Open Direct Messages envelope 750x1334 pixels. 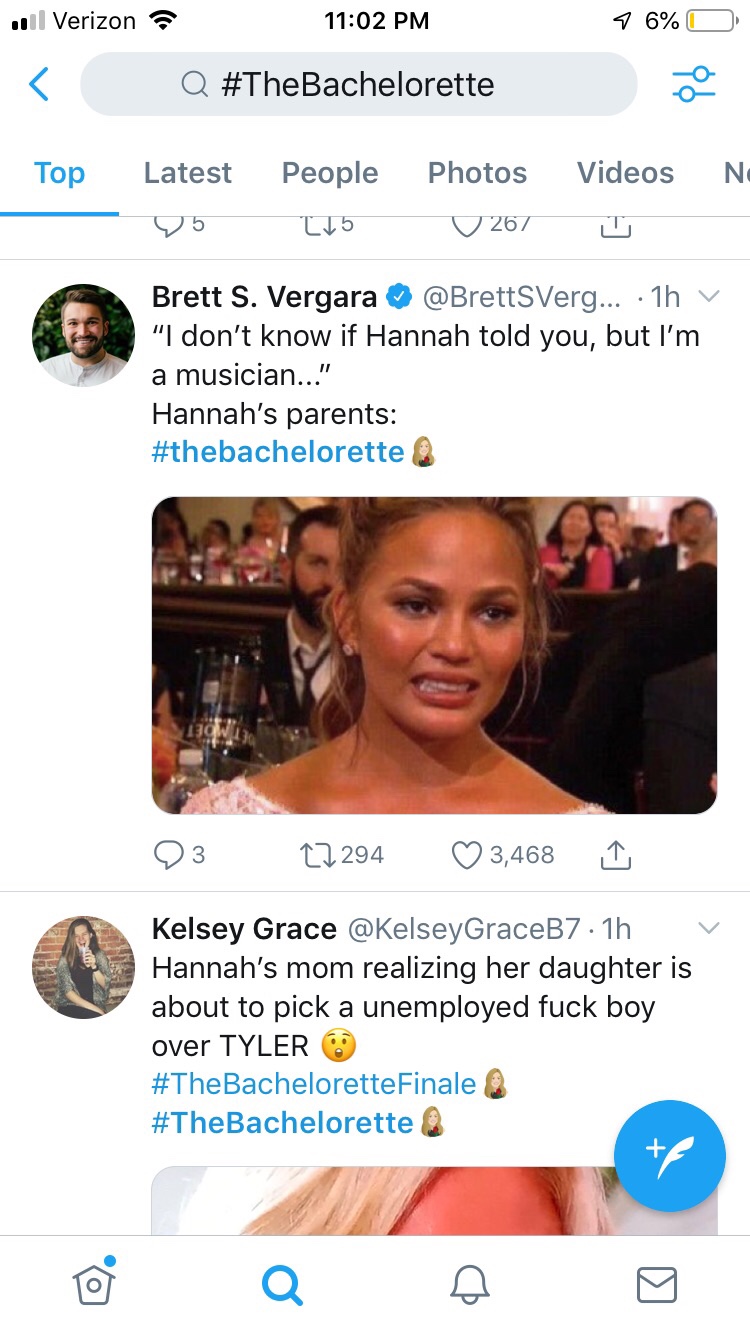coord(657,1284)
